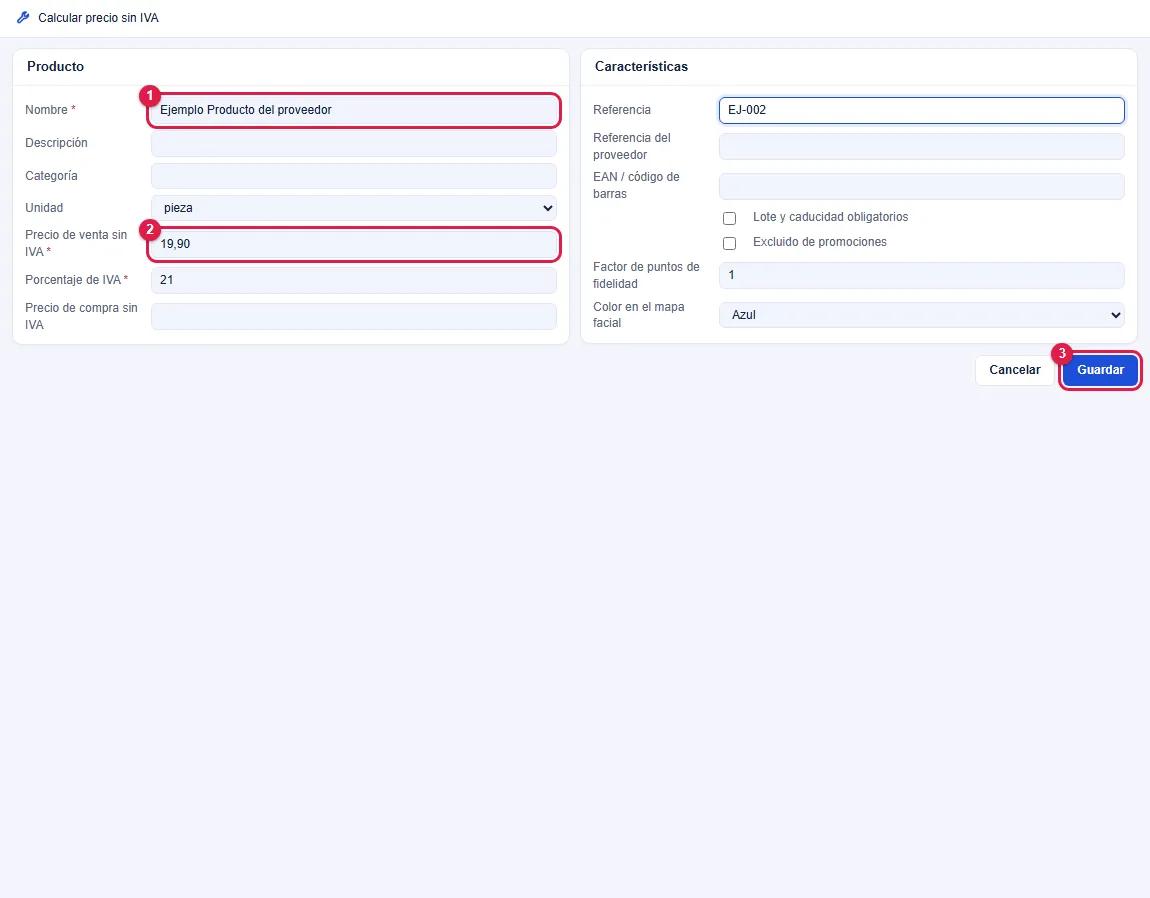Screen dimensions: 1150x898
Task: Click the Excluido de promociones label text
Action: 819,242
